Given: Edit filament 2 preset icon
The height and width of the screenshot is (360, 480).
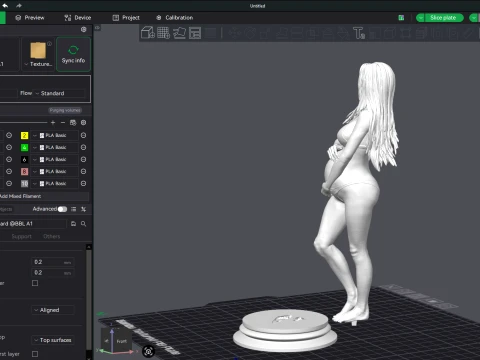Looking at the screenshot, I should tap(83, 135).
